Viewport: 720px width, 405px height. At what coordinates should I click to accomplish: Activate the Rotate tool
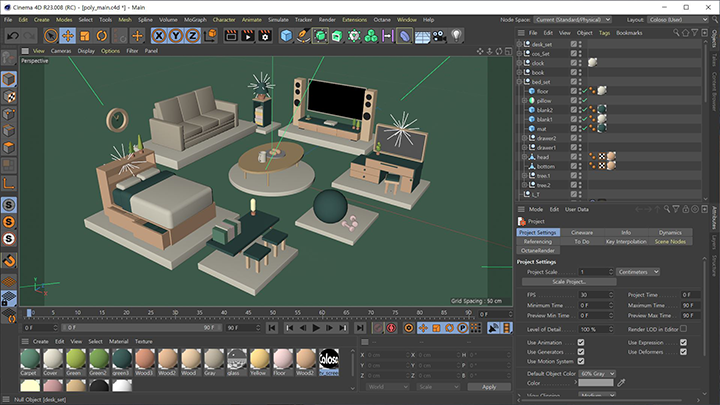pyautogui.click(x=101, y=36)
